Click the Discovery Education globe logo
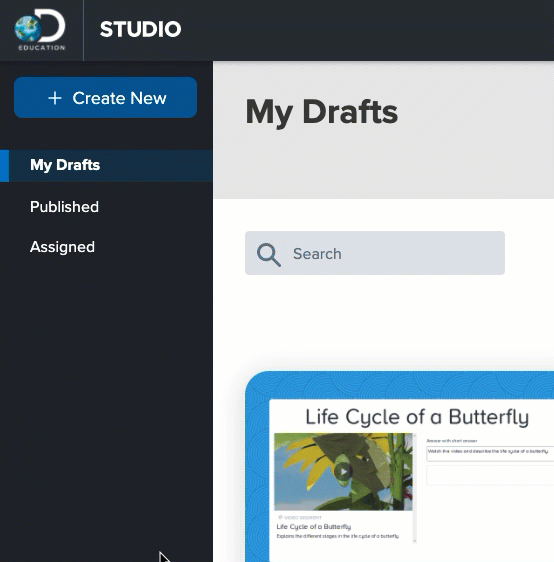Viewport: 554px width, 562px height. pyautogui.click(x=40, y=29)
